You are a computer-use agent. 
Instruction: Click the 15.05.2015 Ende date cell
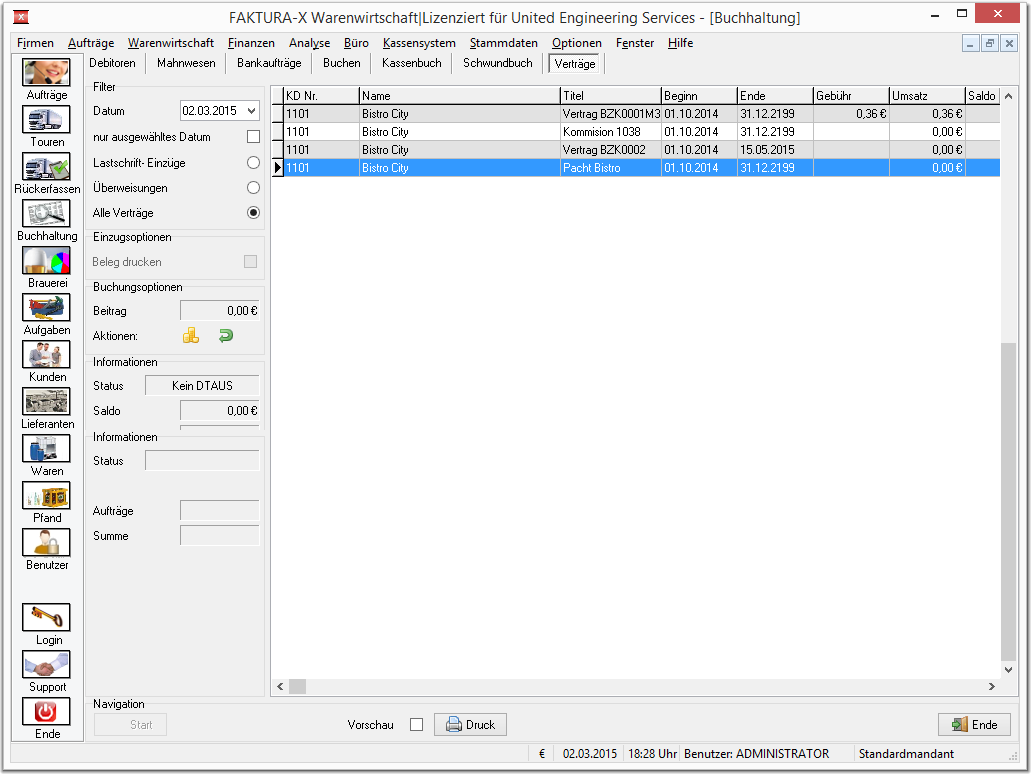point(775,150)
